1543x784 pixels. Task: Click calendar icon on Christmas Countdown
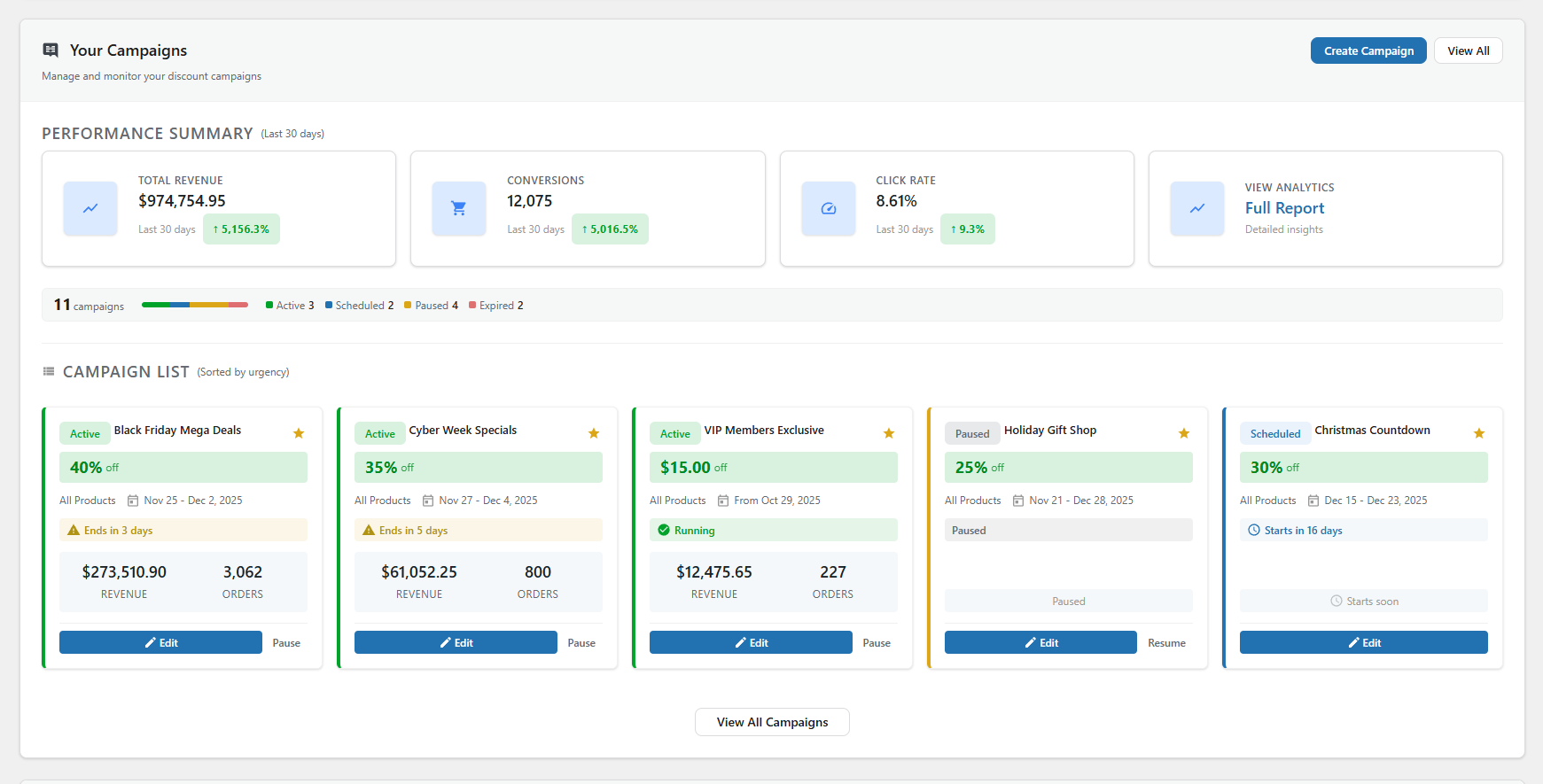point(1313,501)
